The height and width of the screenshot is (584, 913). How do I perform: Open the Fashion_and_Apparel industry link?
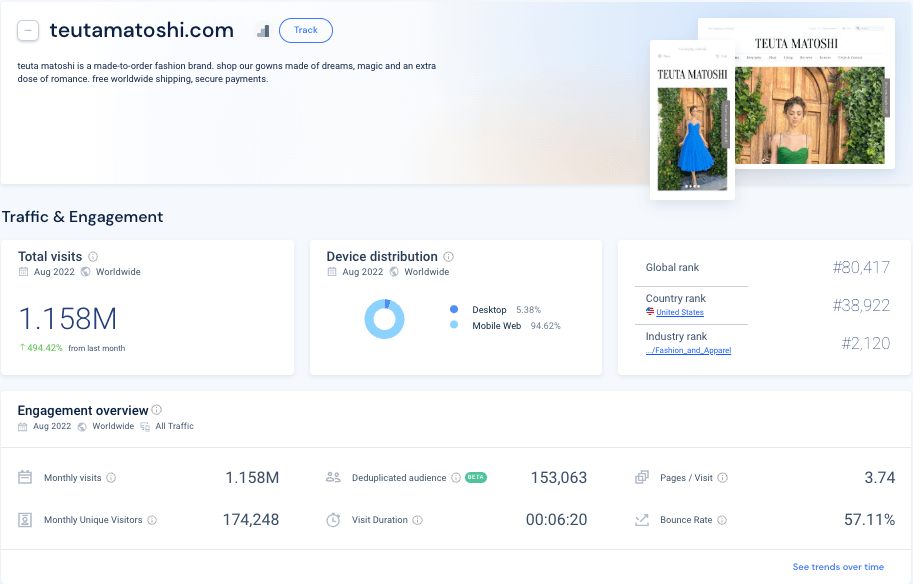[688, 350]
